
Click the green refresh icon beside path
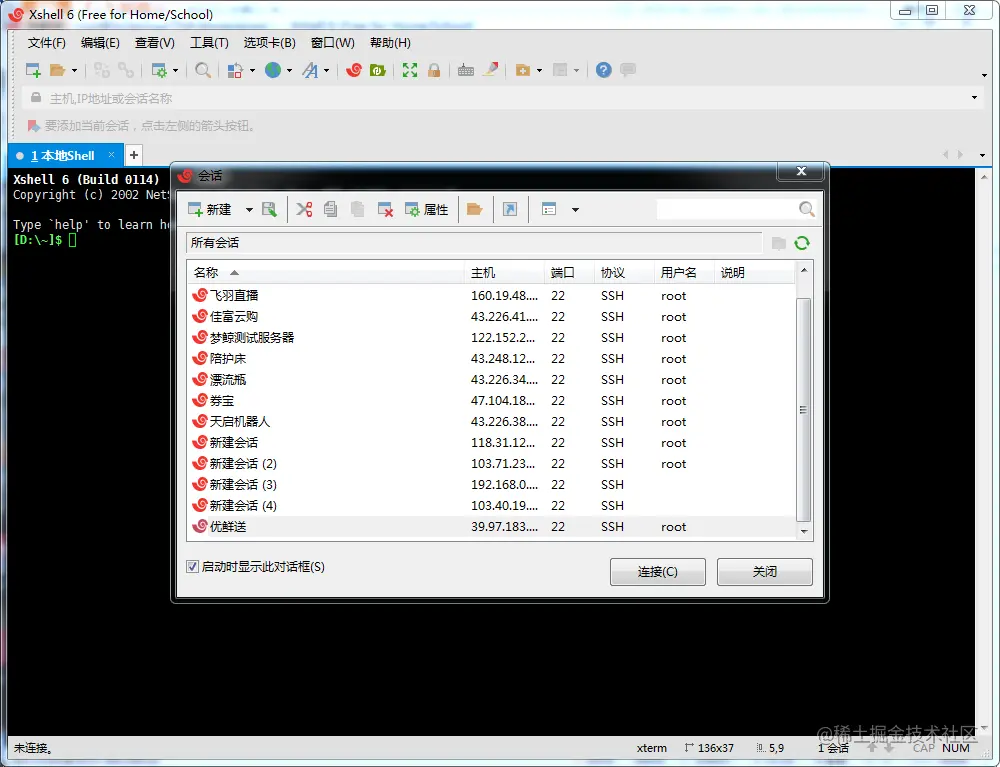point(802,243)
